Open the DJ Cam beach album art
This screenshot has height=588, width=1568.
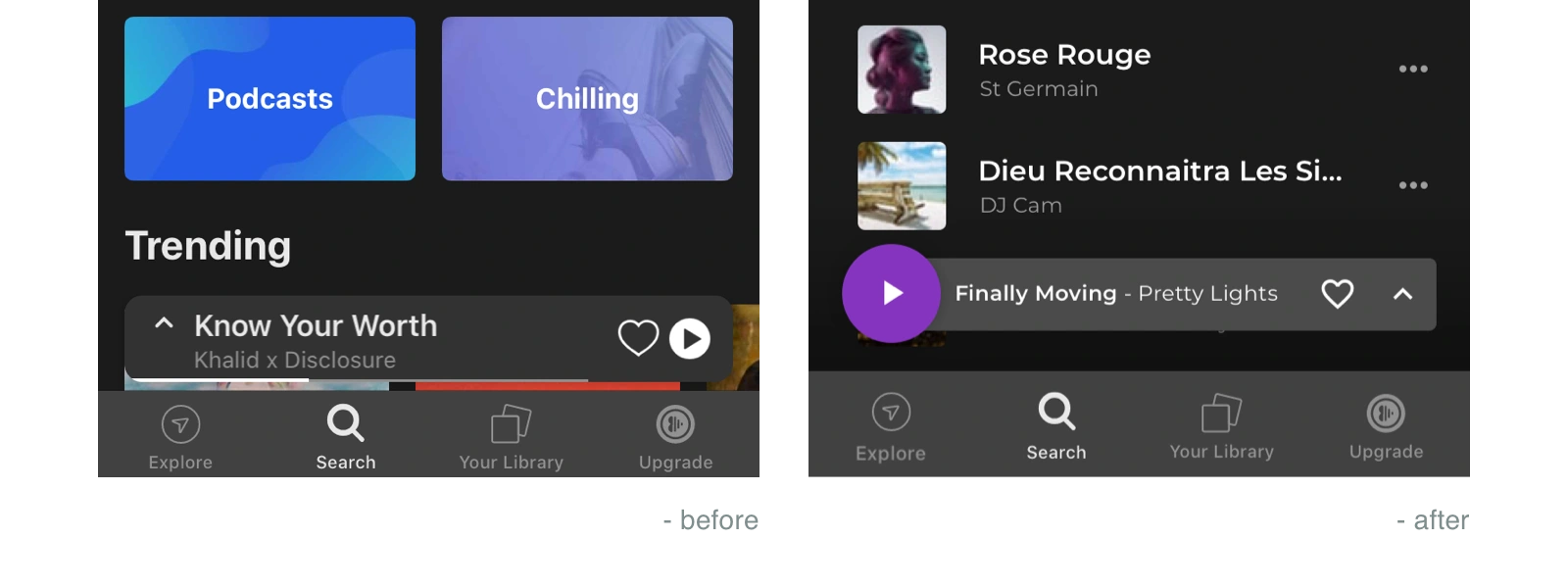[x=902, y=186]
